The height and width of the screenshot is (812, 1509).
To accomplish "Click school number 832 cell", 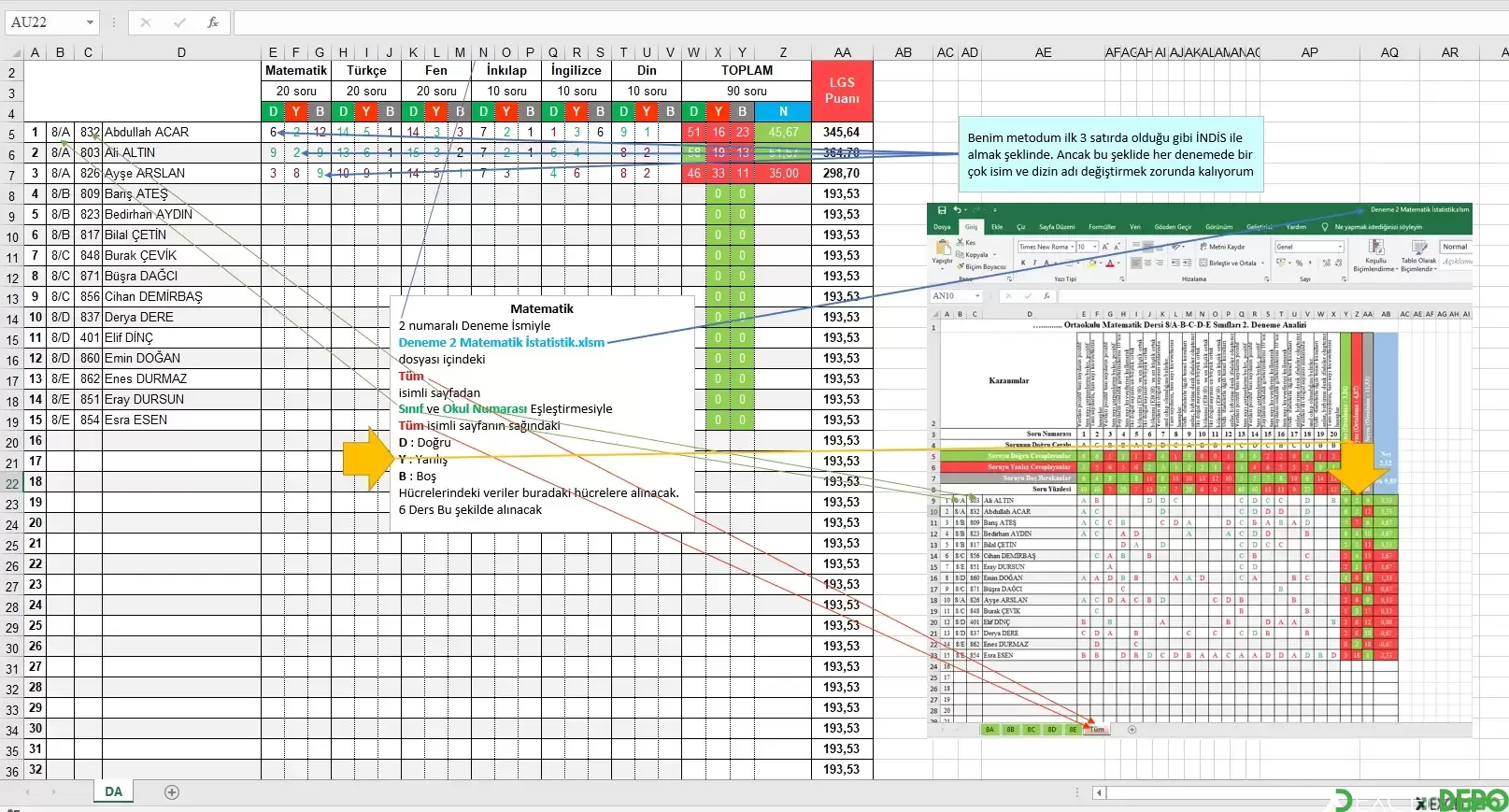I will [x=89, y=133].
